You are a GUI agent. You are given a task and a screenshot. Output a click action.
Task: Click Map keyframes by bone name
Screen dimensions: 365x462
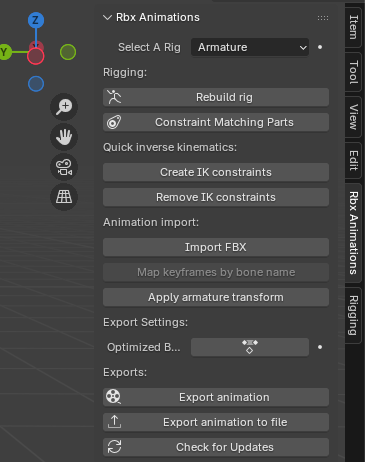pos(216,272)
